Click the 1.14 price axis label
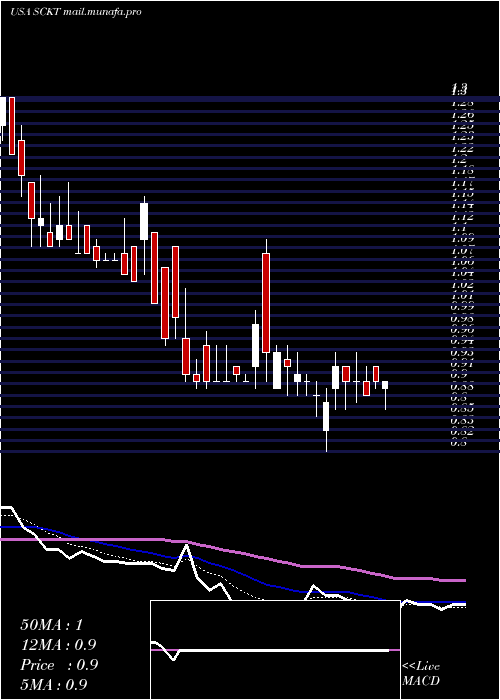The width and height of the screenshot is (500, 700). tap(462, 206)
